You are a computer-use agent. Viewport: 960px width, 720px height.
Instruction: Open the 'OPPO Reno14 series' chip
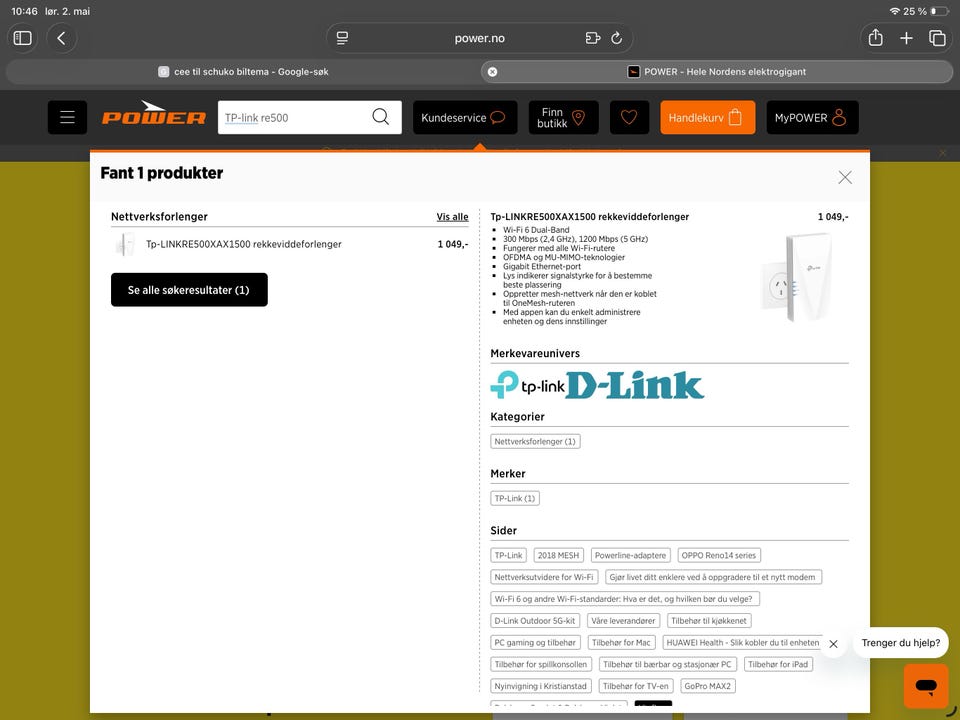[x=719, y=555]
